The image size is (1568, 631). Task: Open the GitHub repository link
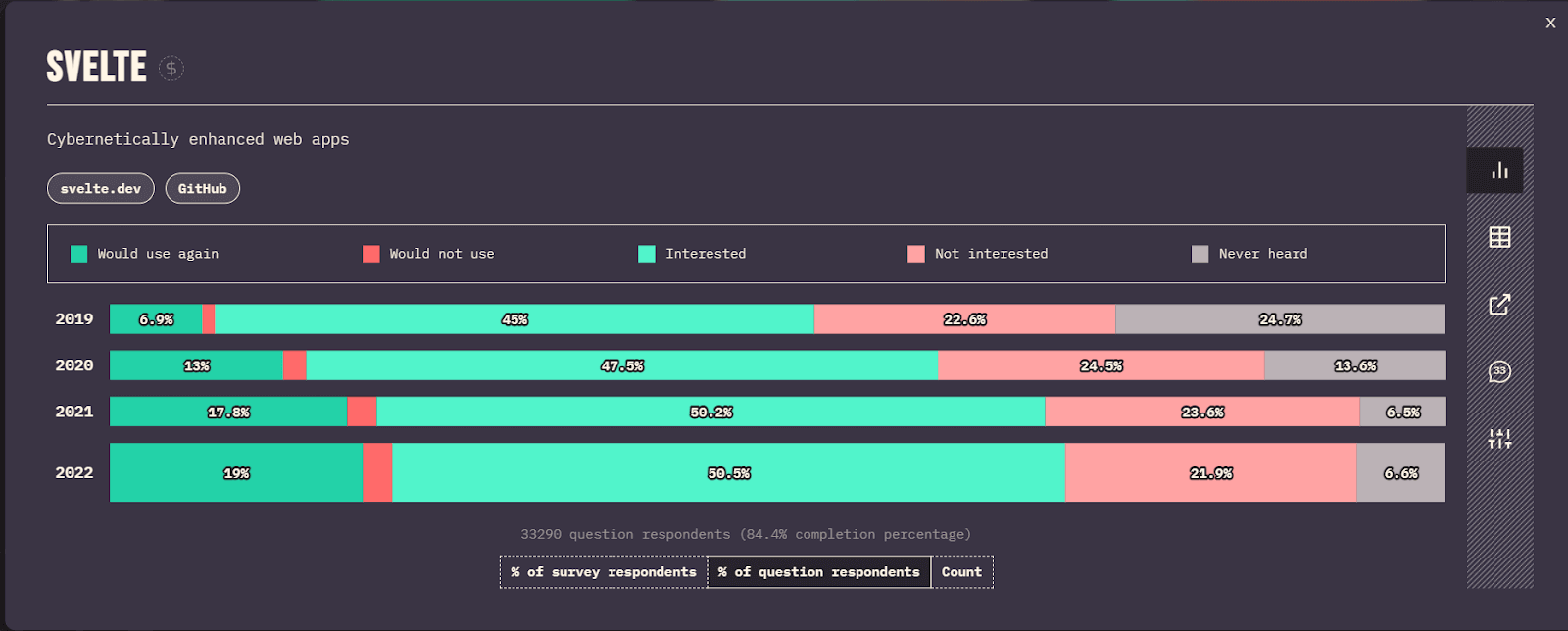pos(202,189)
